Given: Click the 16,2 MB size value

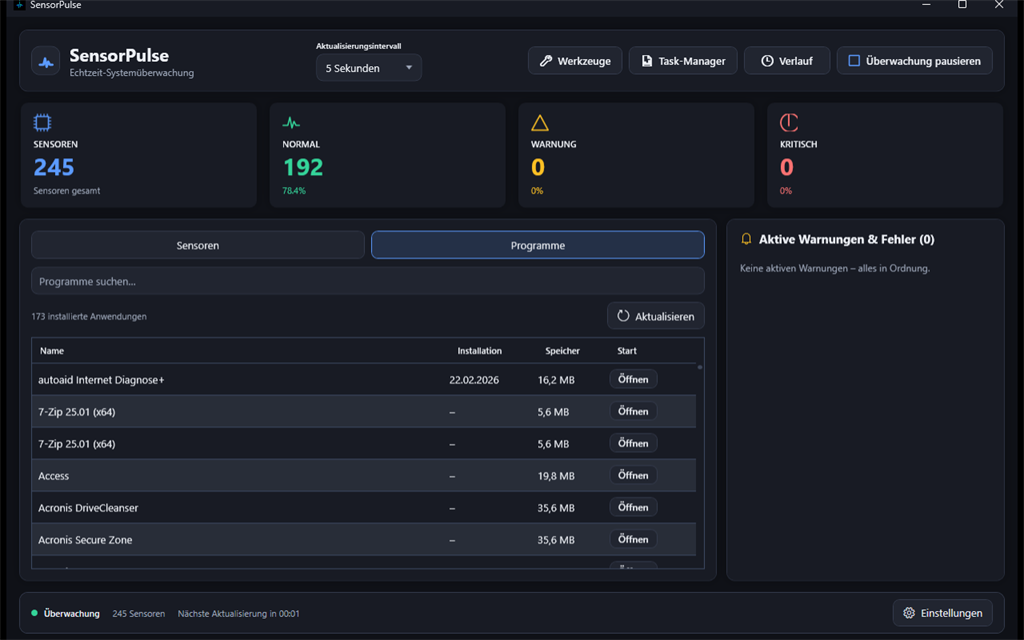Looking at the screenshot, I should (556, 379).
